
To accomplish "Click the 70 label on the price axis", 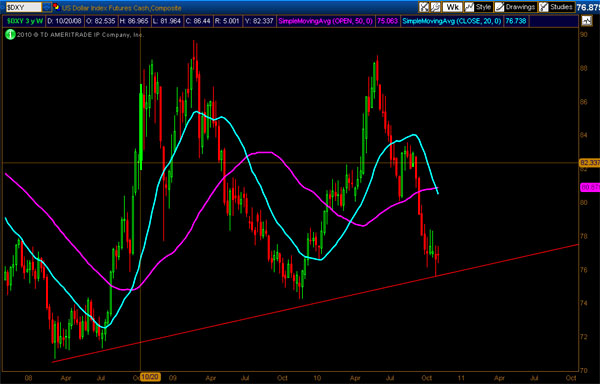I will (584, 370).
